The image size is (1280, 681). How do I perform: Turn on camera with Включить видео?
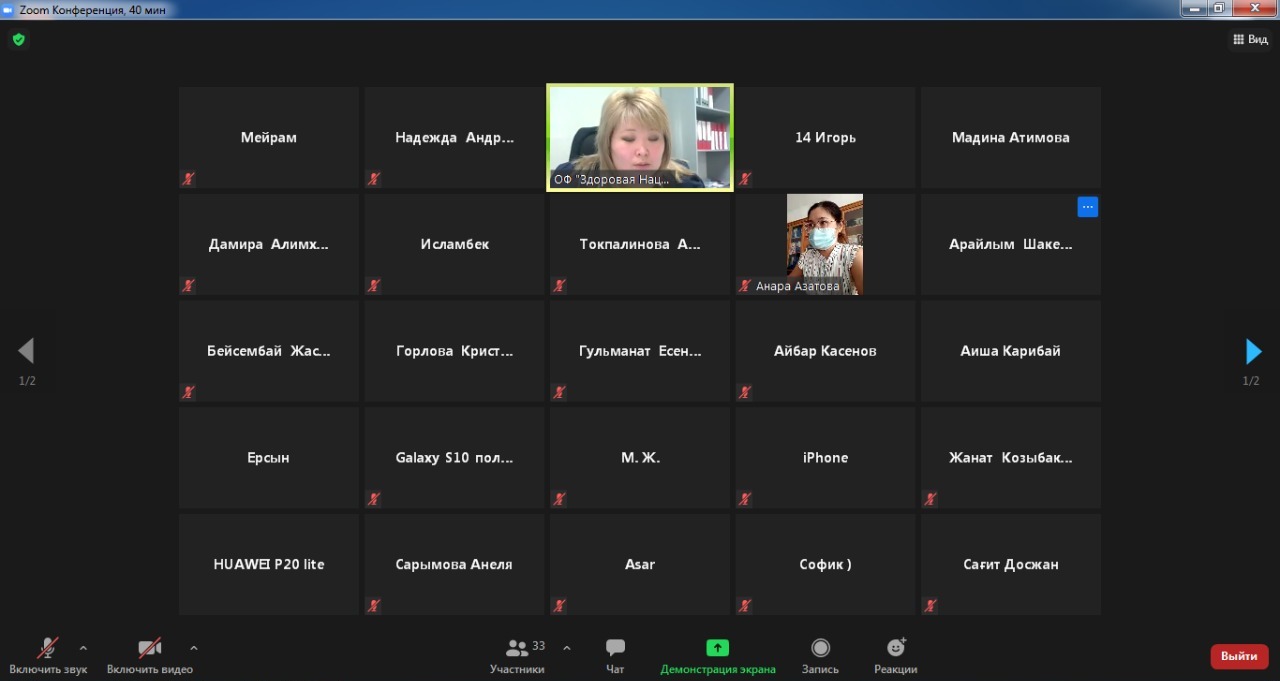pos(150,654)
